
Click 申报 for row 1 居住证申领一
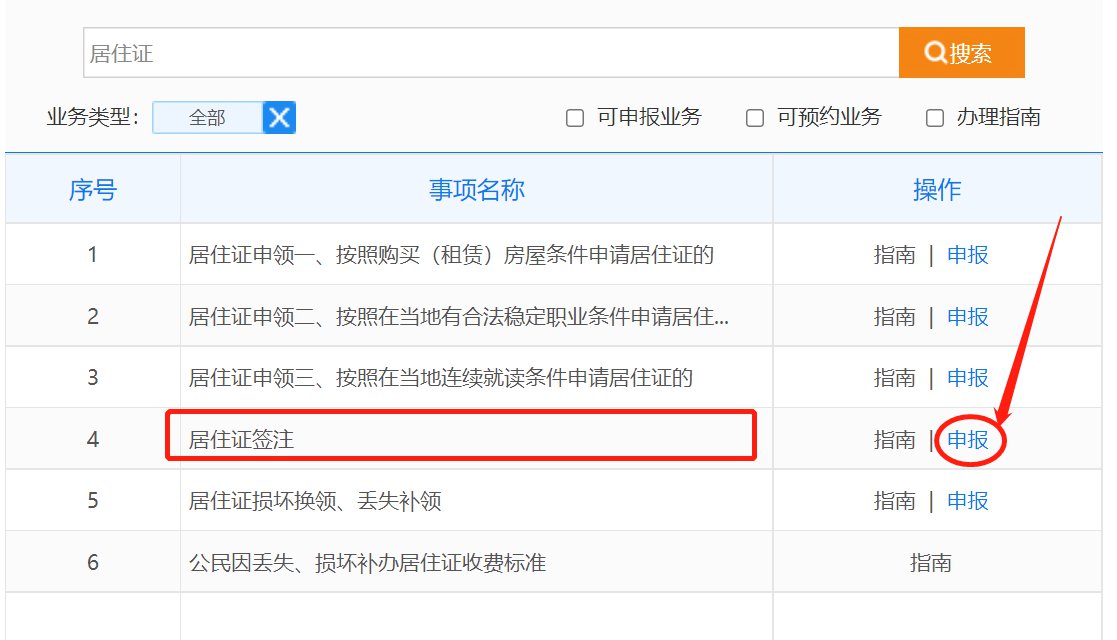pos(968,255)
